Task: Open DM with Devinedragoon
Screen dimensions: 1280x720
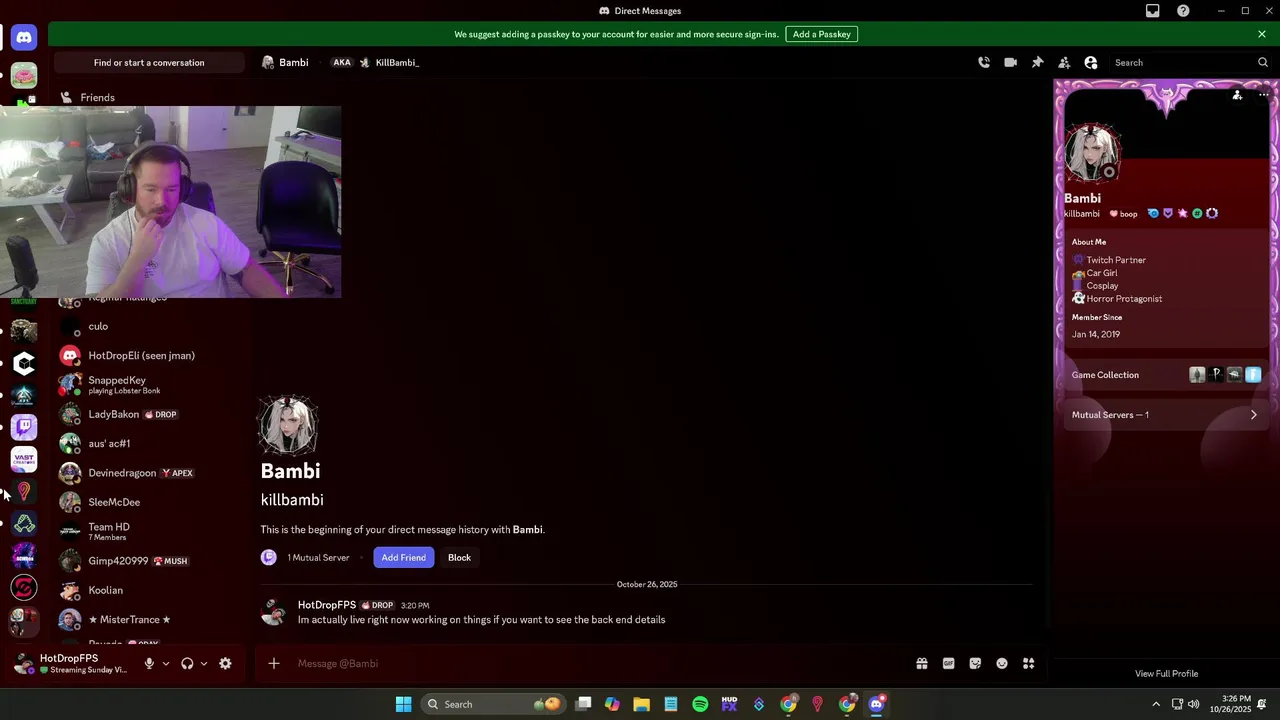Action: click(x=150, y=473)
